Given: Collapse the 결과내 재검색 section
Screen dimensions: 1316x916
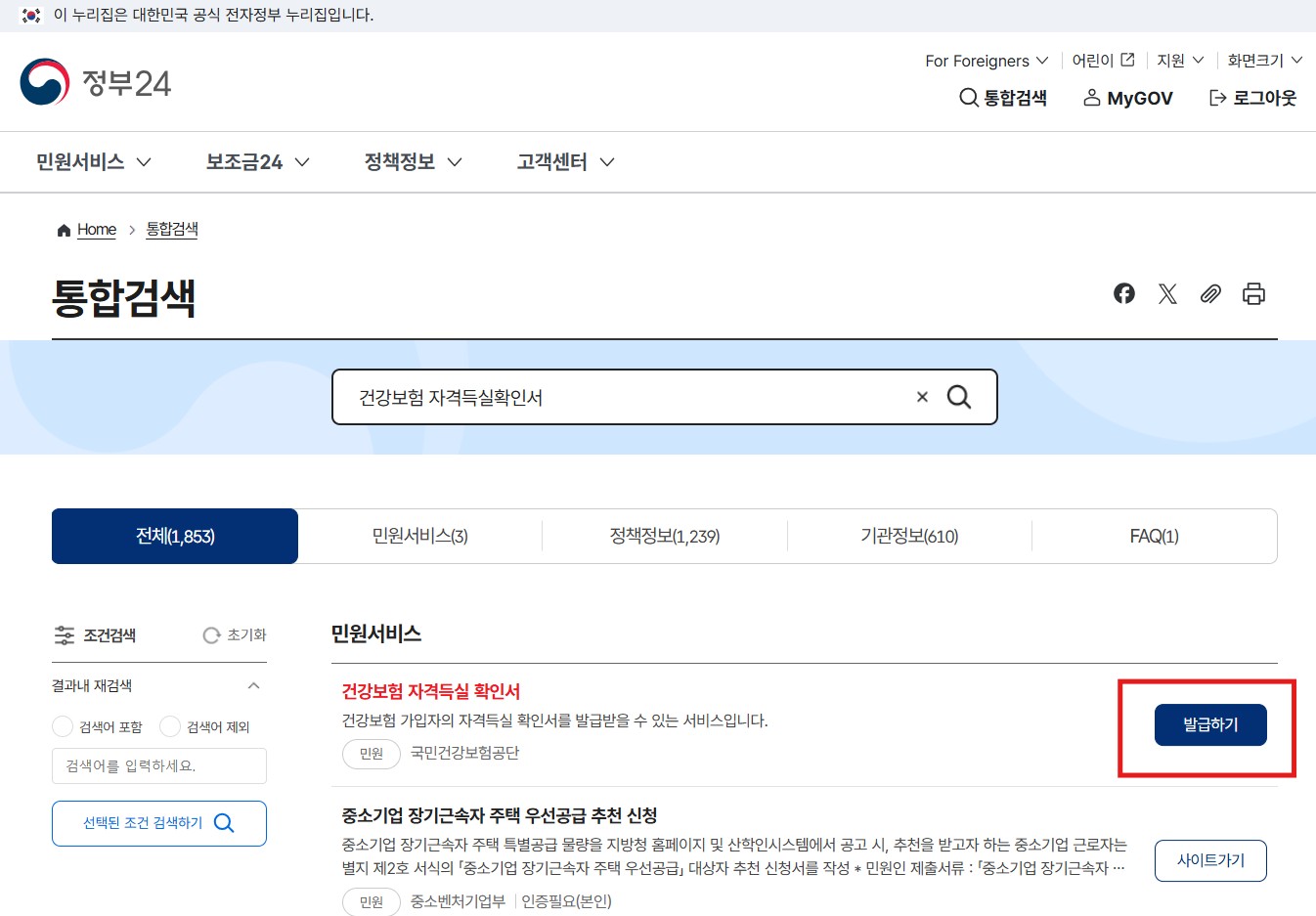Looking at the screenshot, I should 254,685.
